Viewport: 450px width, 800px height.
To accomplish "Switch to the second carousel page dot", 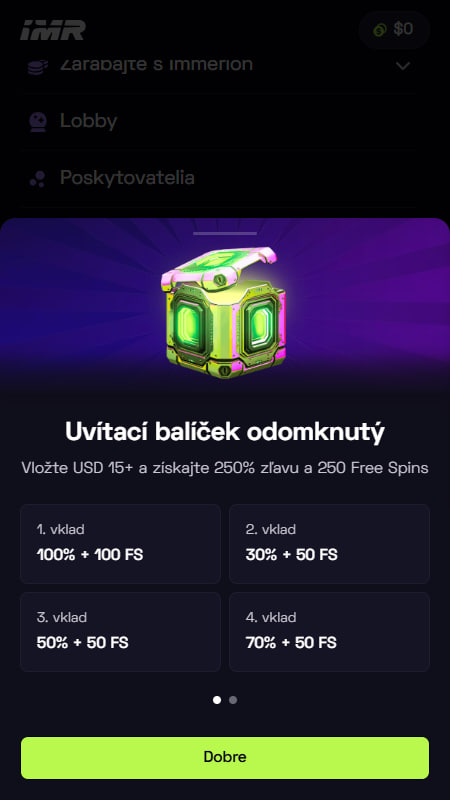I will (x=233, y=700).
